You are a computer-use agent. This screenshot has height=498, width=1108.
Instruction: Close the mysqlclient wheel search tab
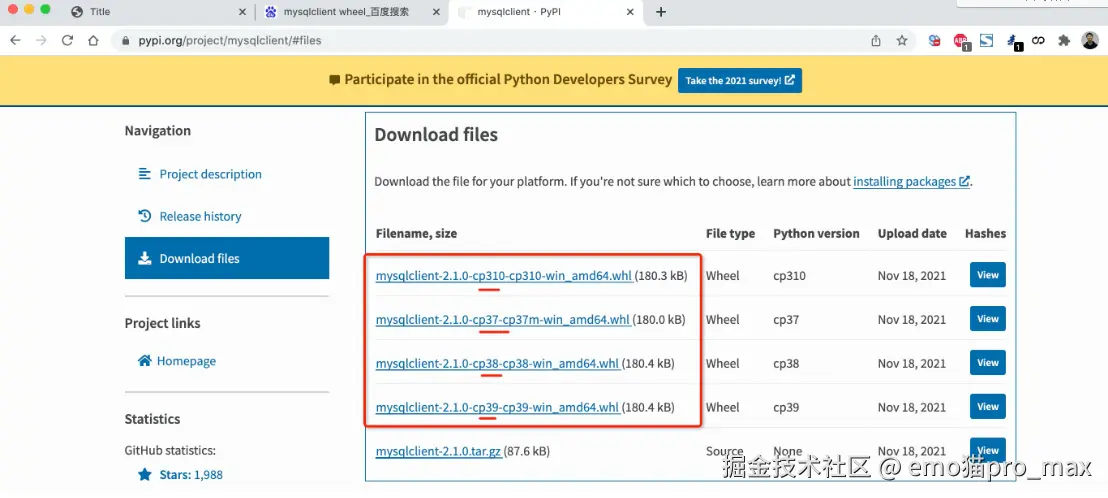436,12
